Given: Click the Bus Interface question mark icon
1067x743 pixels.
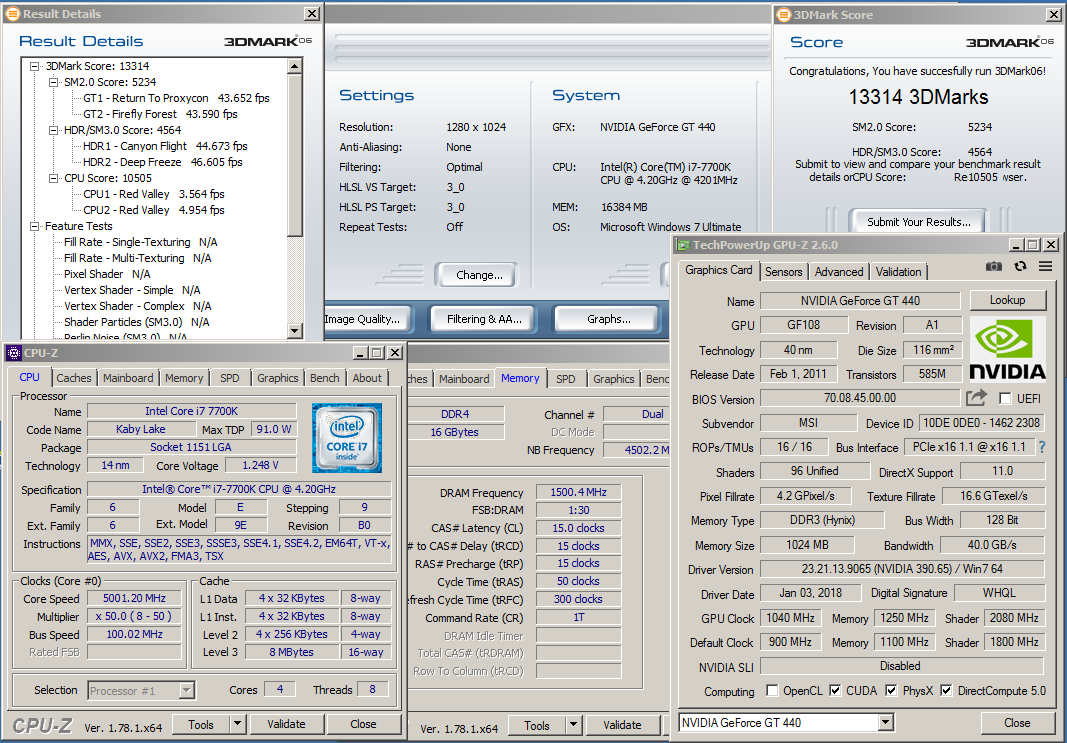Looking at the screenshot, I should coord(1041,447).
